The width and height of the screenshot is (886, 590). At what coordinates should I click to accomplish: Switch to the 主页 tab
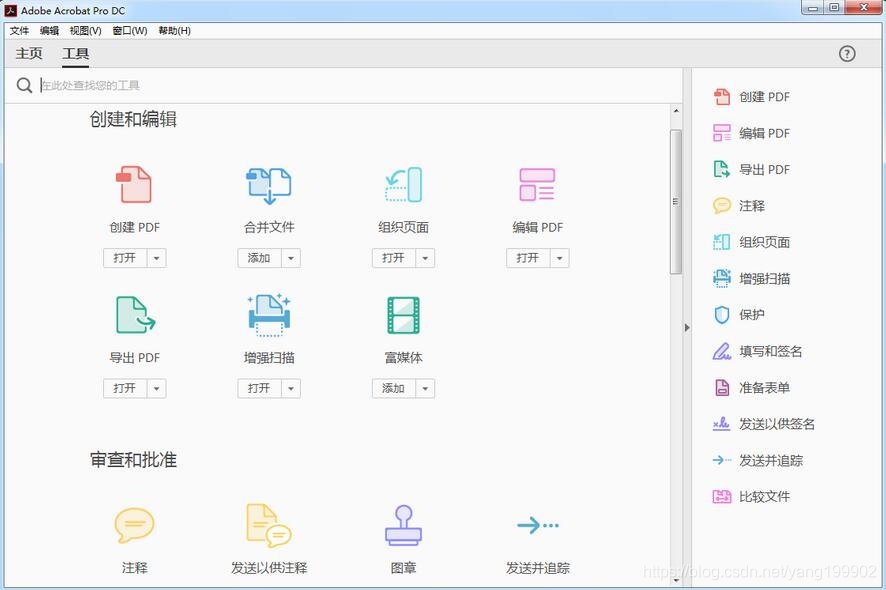click(29, 54)
